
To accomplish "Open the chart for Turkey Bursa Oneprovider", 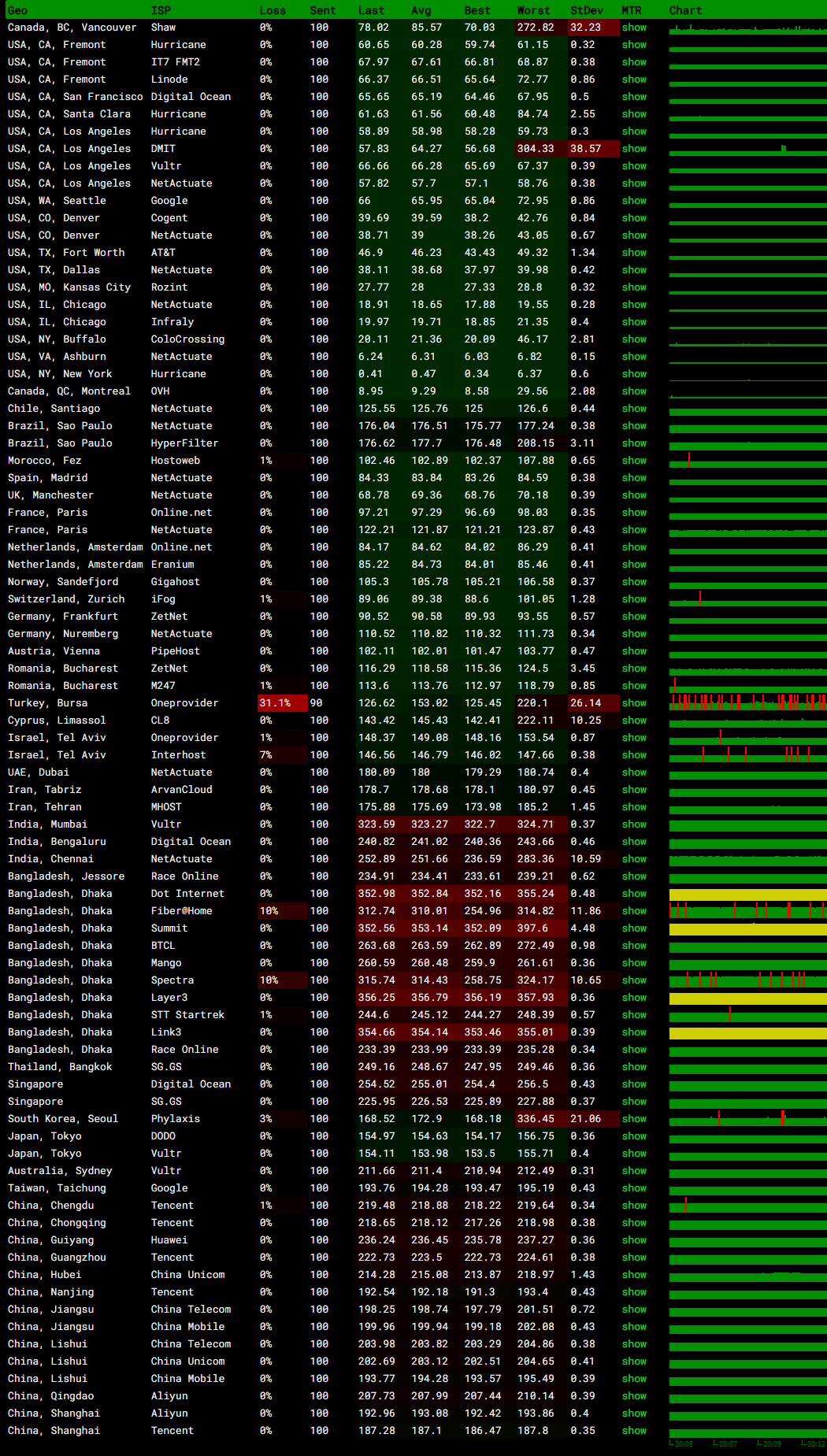I will (747, 702).
